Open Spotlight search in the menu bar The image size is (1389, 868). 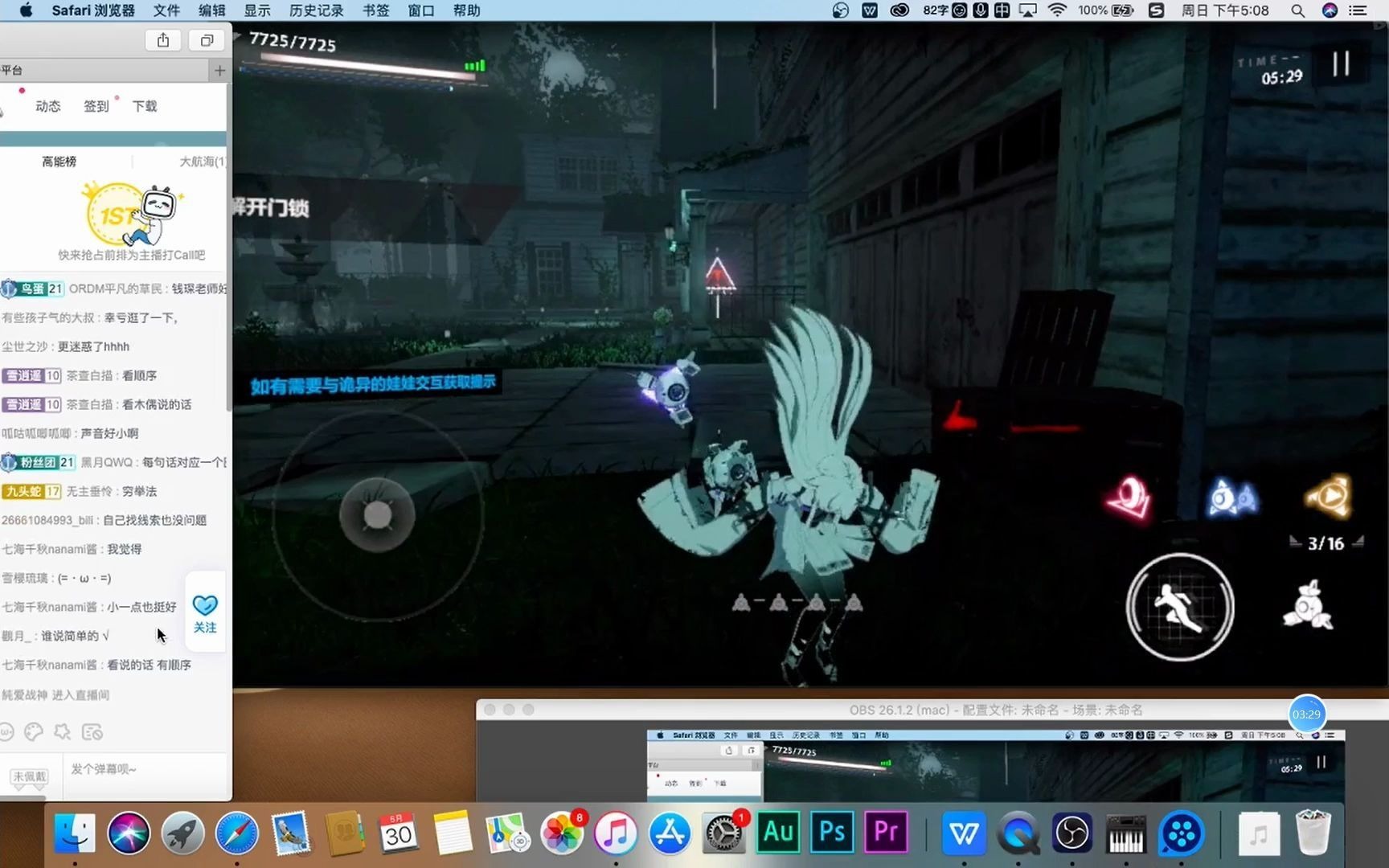point(1297,10)
